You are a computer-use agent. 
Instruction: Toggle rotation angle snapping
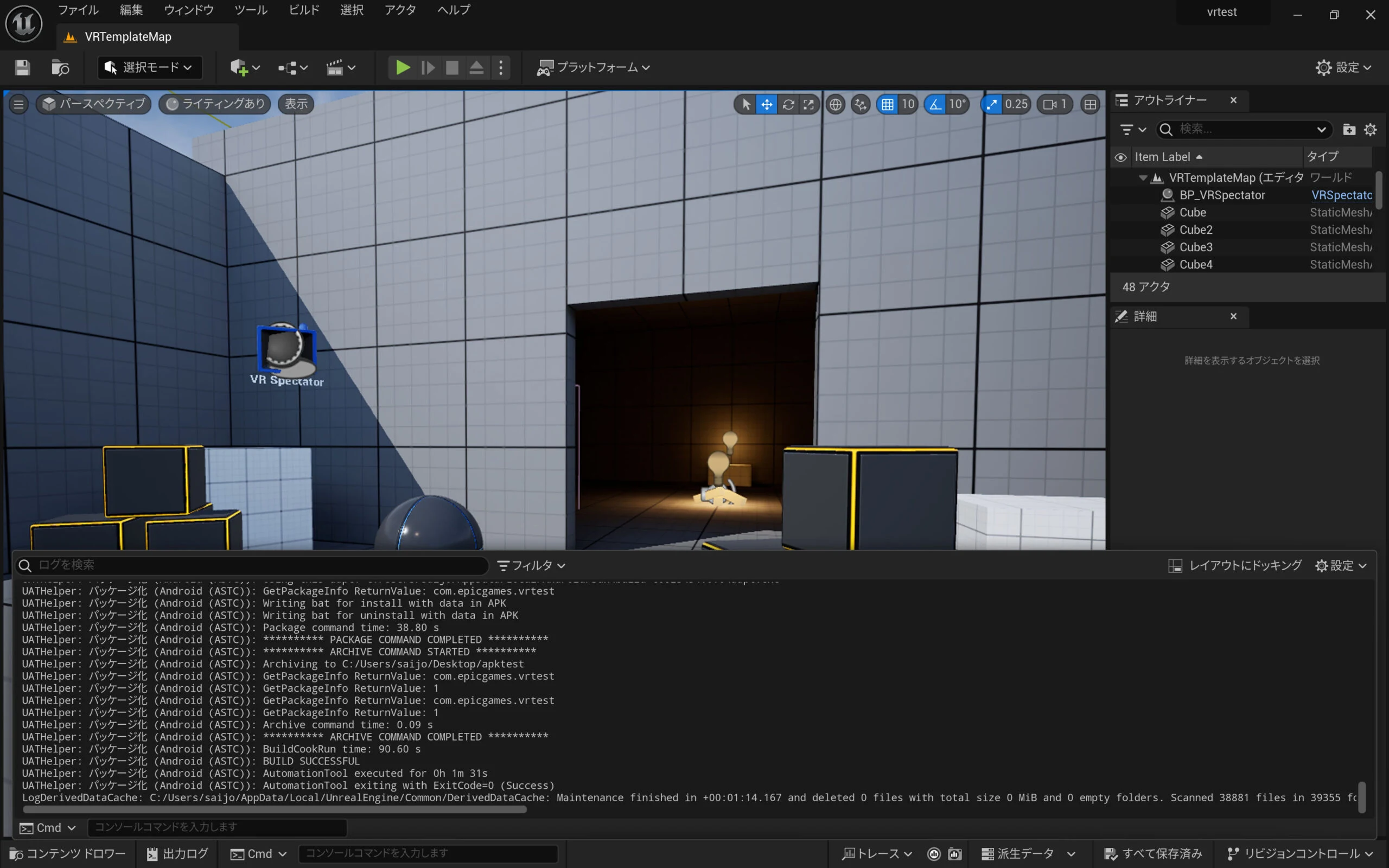[x=935, y=105]
